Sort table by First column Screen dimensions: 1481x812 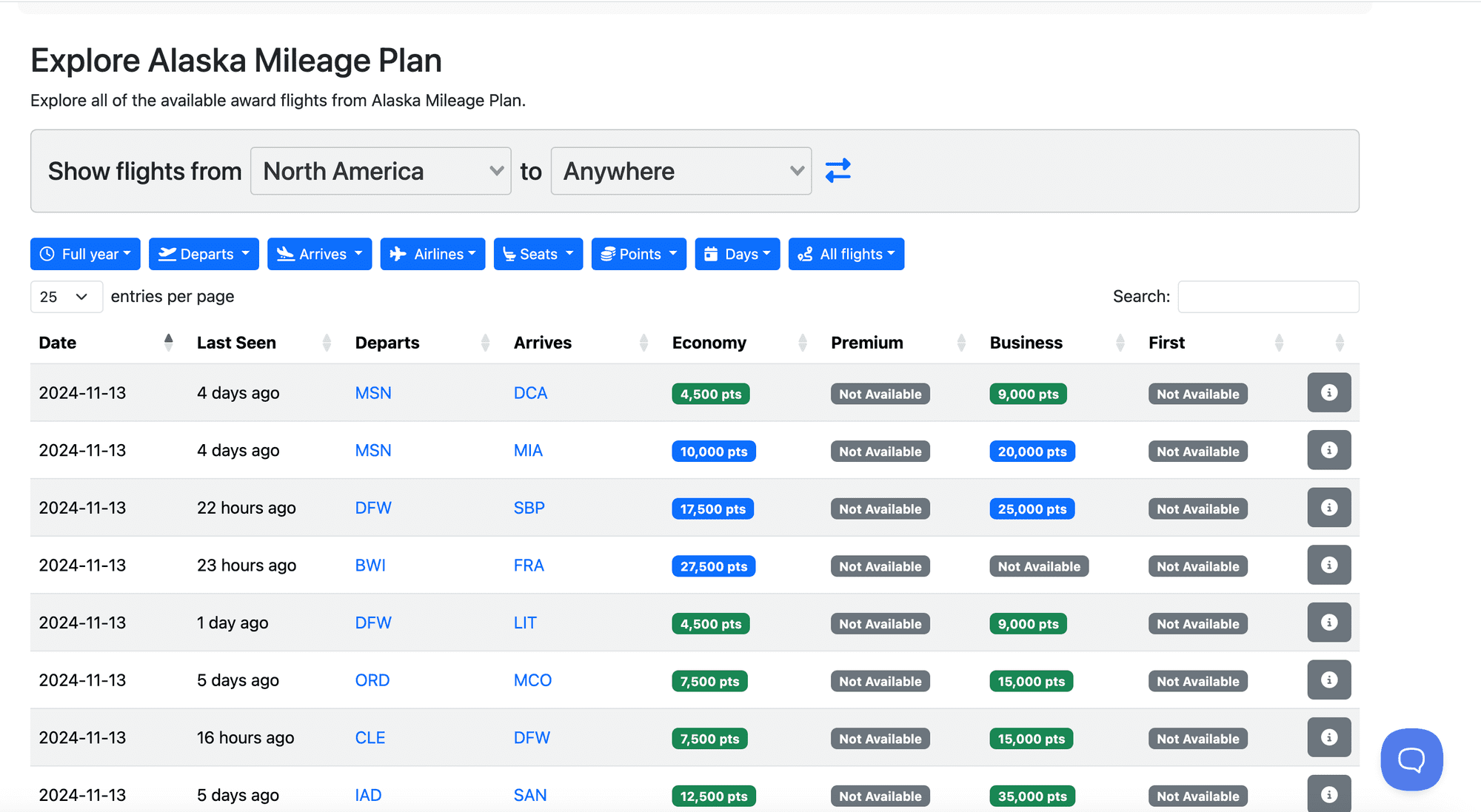(x=1279, y=342)
